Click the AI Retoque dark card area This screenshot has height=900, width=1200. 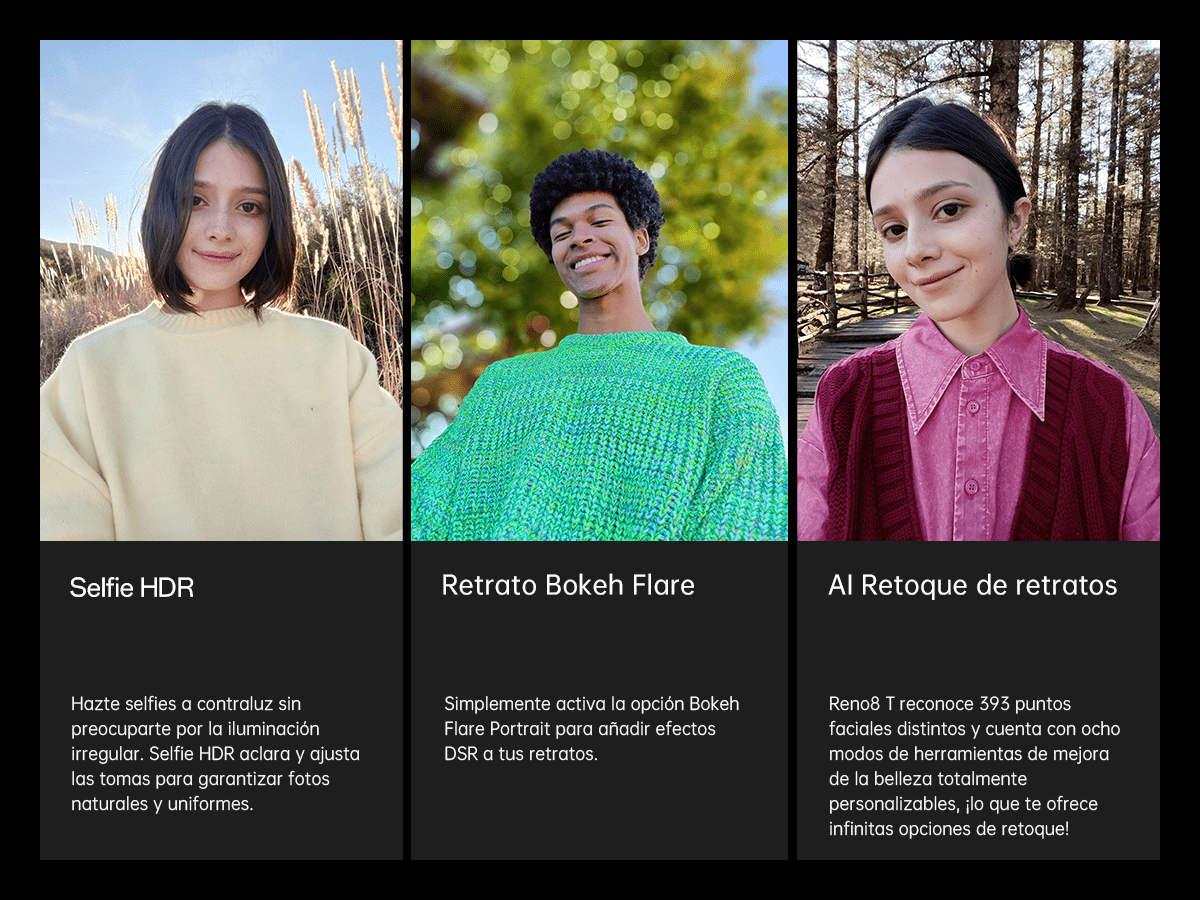click(978, 700)
